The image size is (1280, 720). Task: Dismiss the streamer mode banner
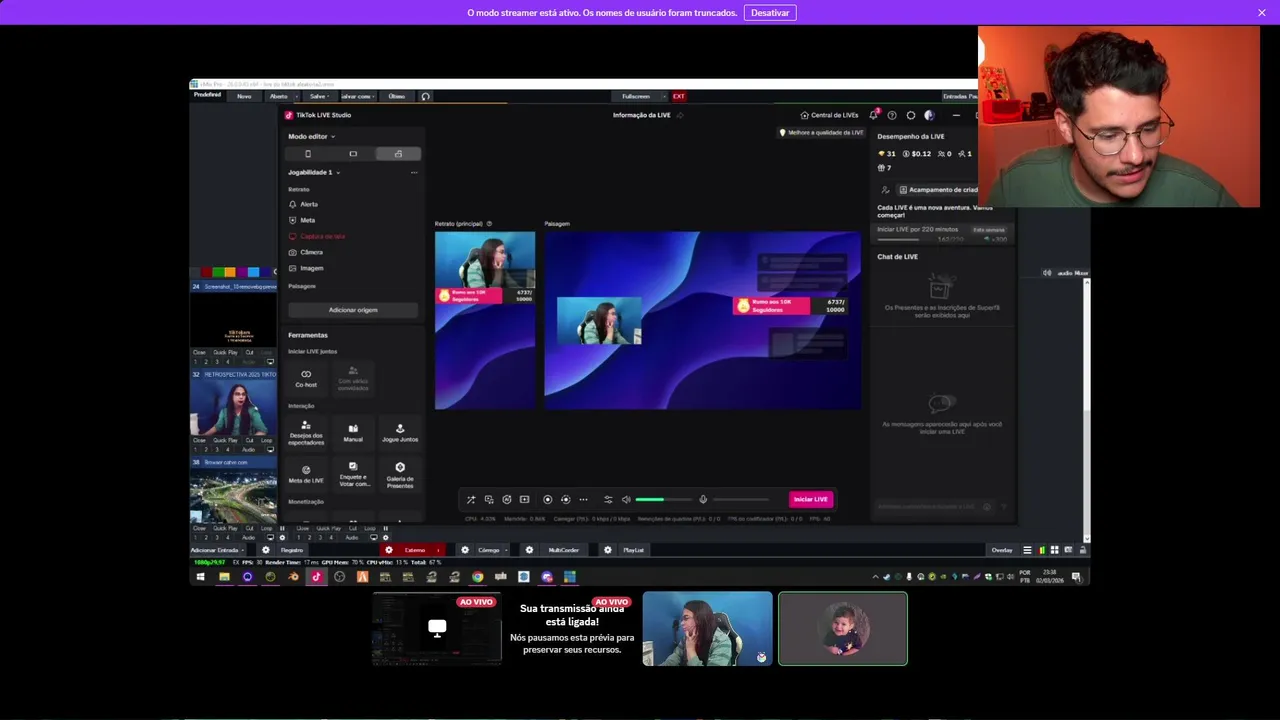click(1262, 13)
